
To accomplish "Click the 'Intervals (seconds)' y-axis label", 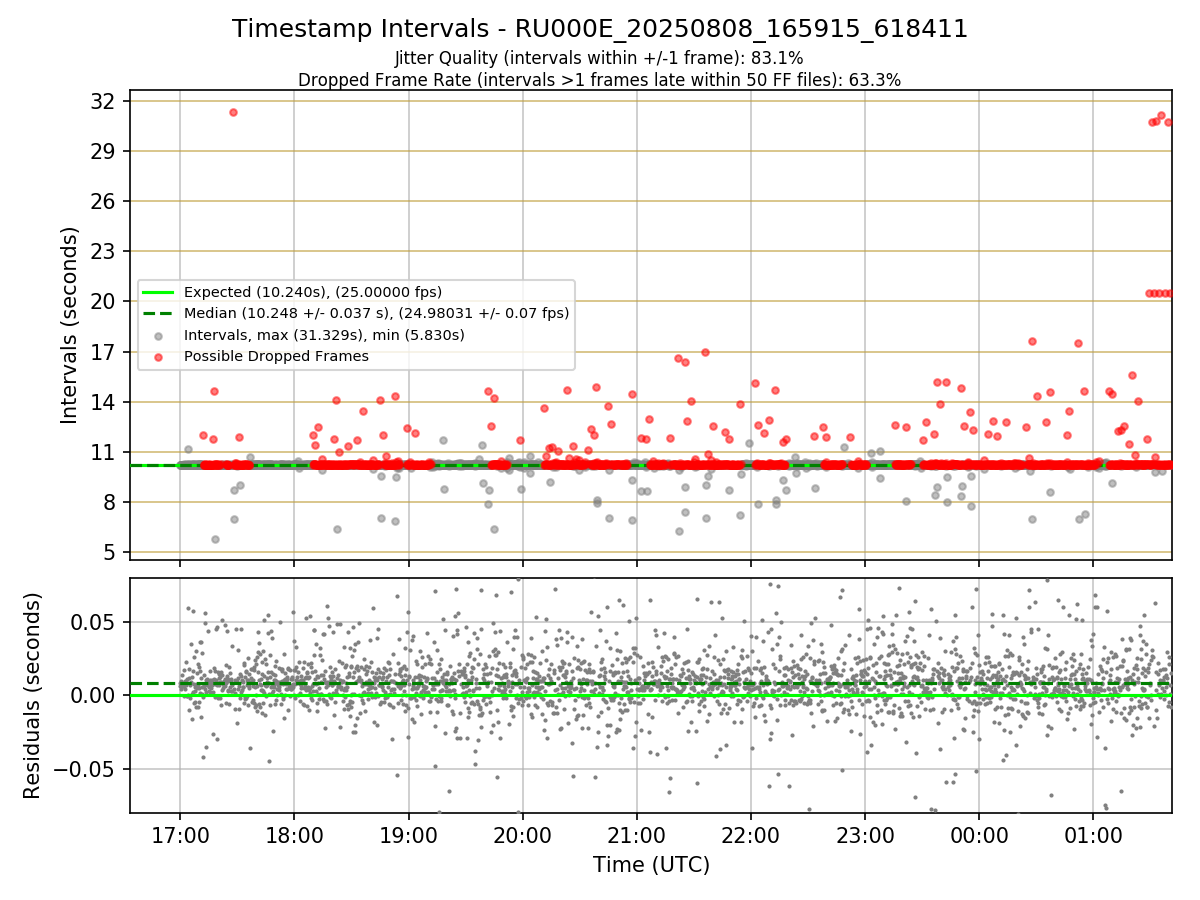I will (69, 325).
